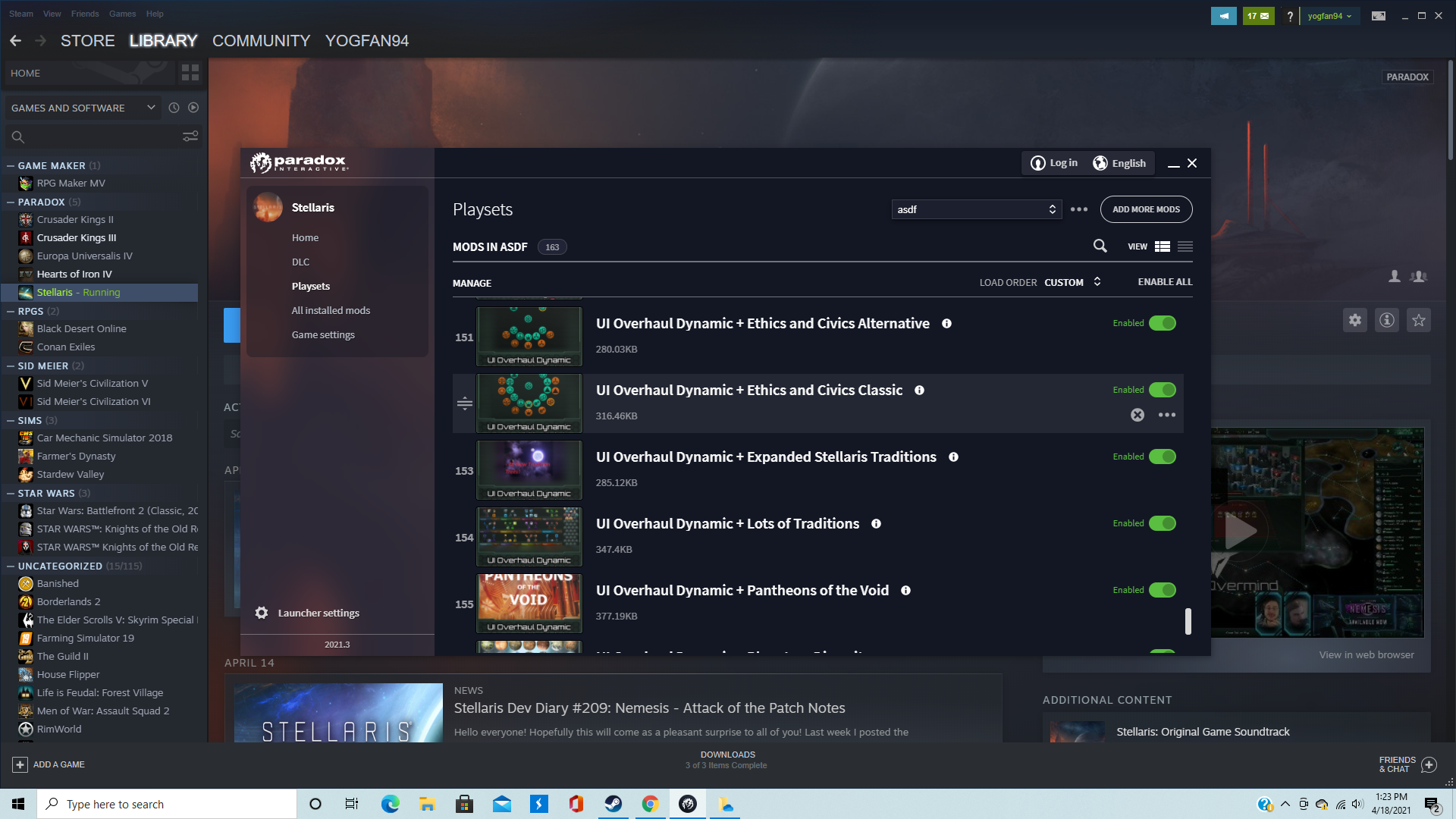Show info for Lots of Traditions mod
Screen dimensions: 1456x819
(x=876, y=524)
